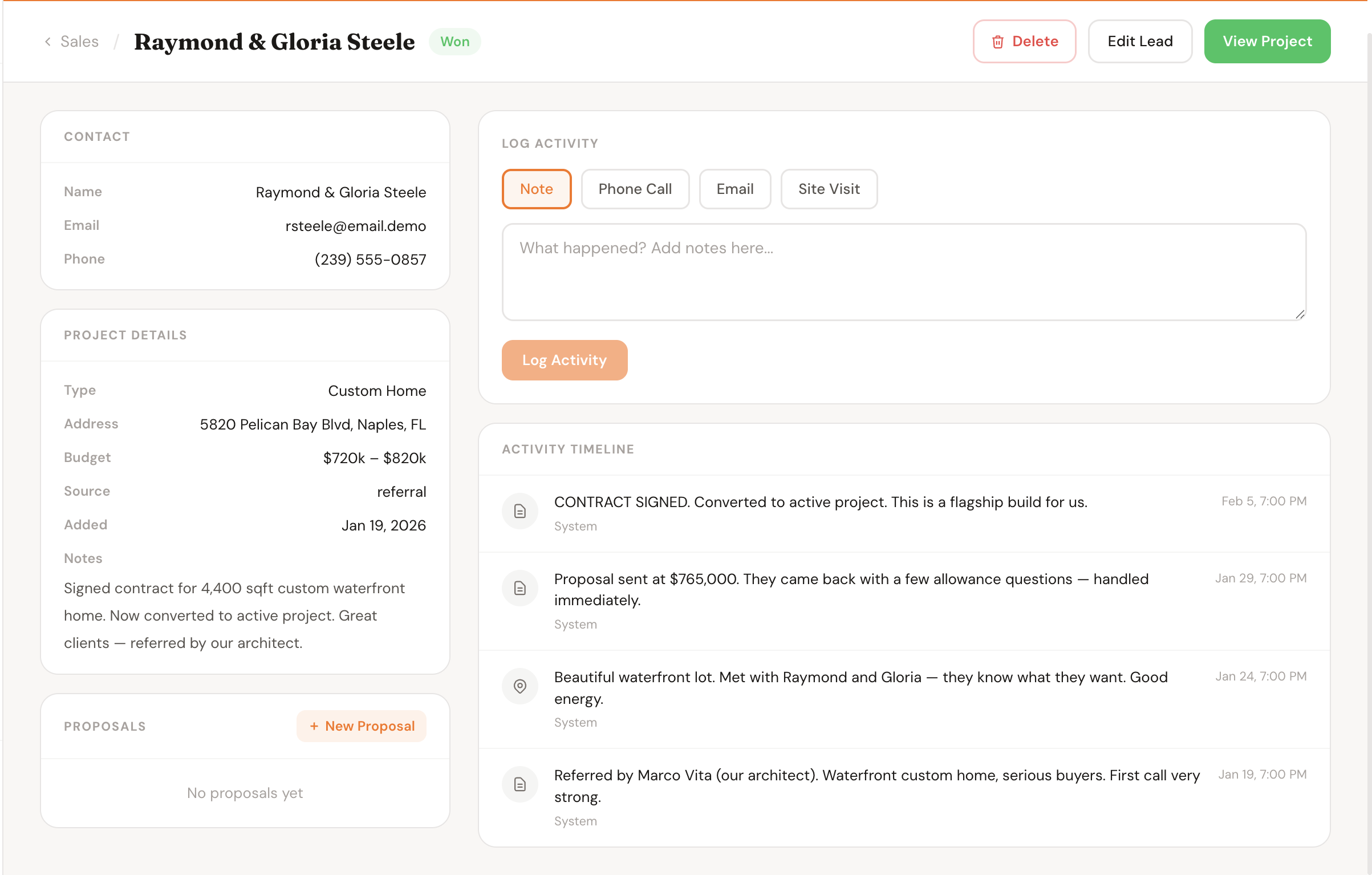Click the back chevron beside Sales
The image size is (1372, 875).
click(48, 42)
